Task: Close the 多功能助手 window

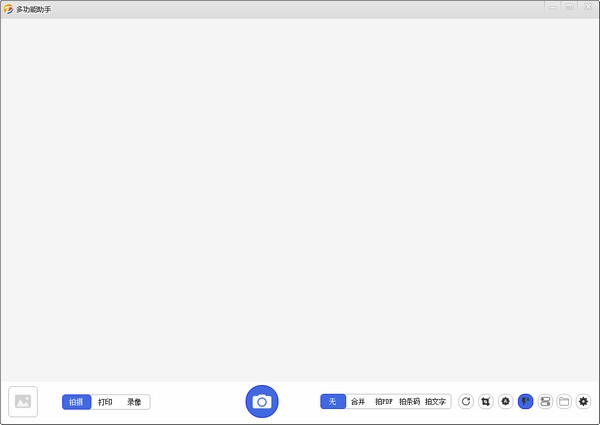Action: [x=589, y=7]
